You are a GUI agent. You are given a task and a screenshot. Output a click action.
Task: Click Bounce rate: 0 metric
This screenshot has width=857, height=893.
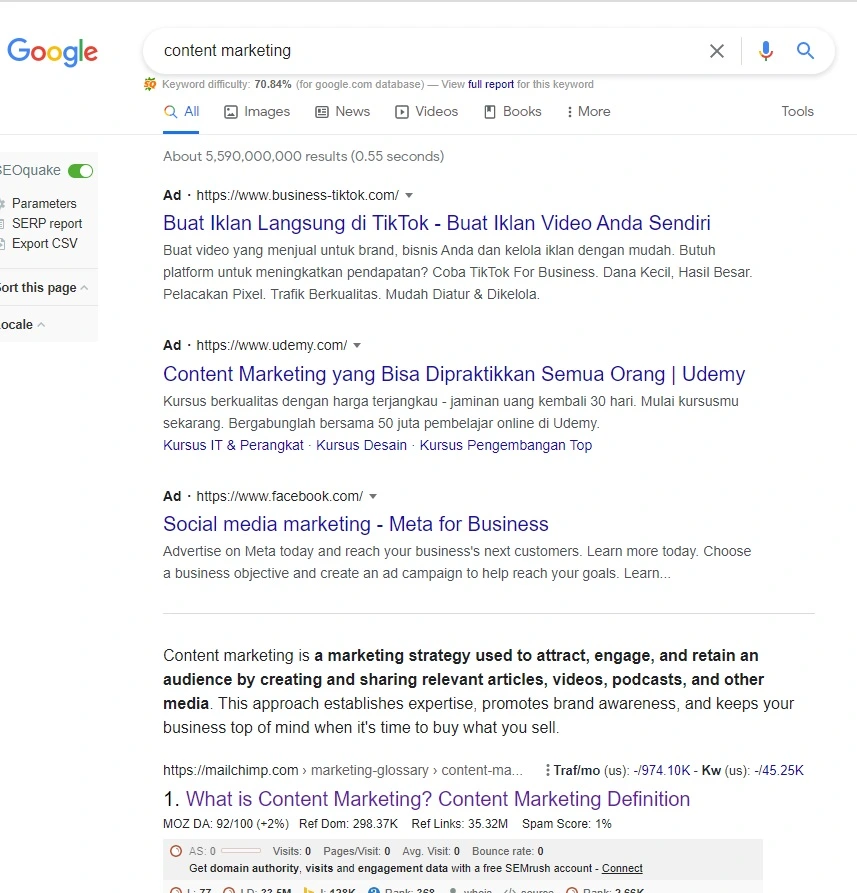pos(507,851)
